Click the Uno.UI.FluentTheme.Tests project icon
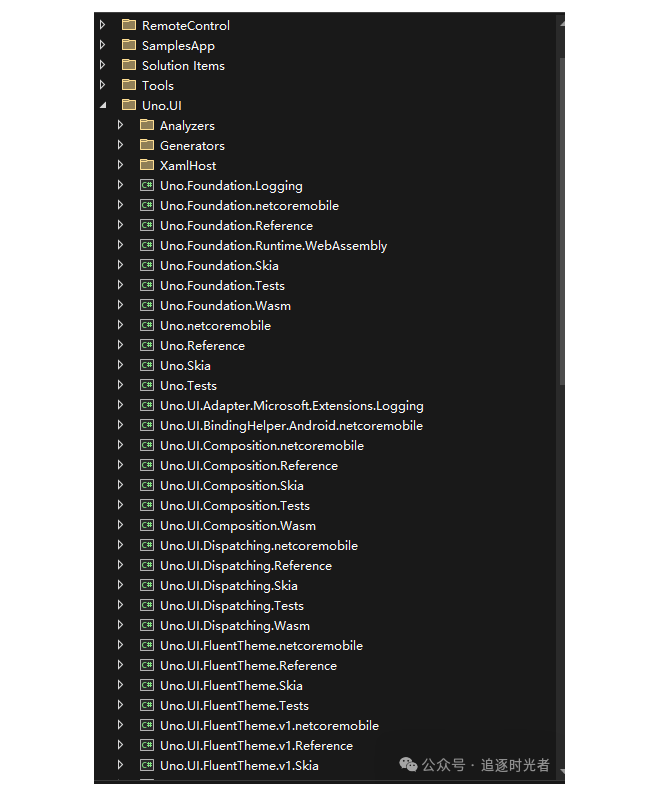 point(146,705)
